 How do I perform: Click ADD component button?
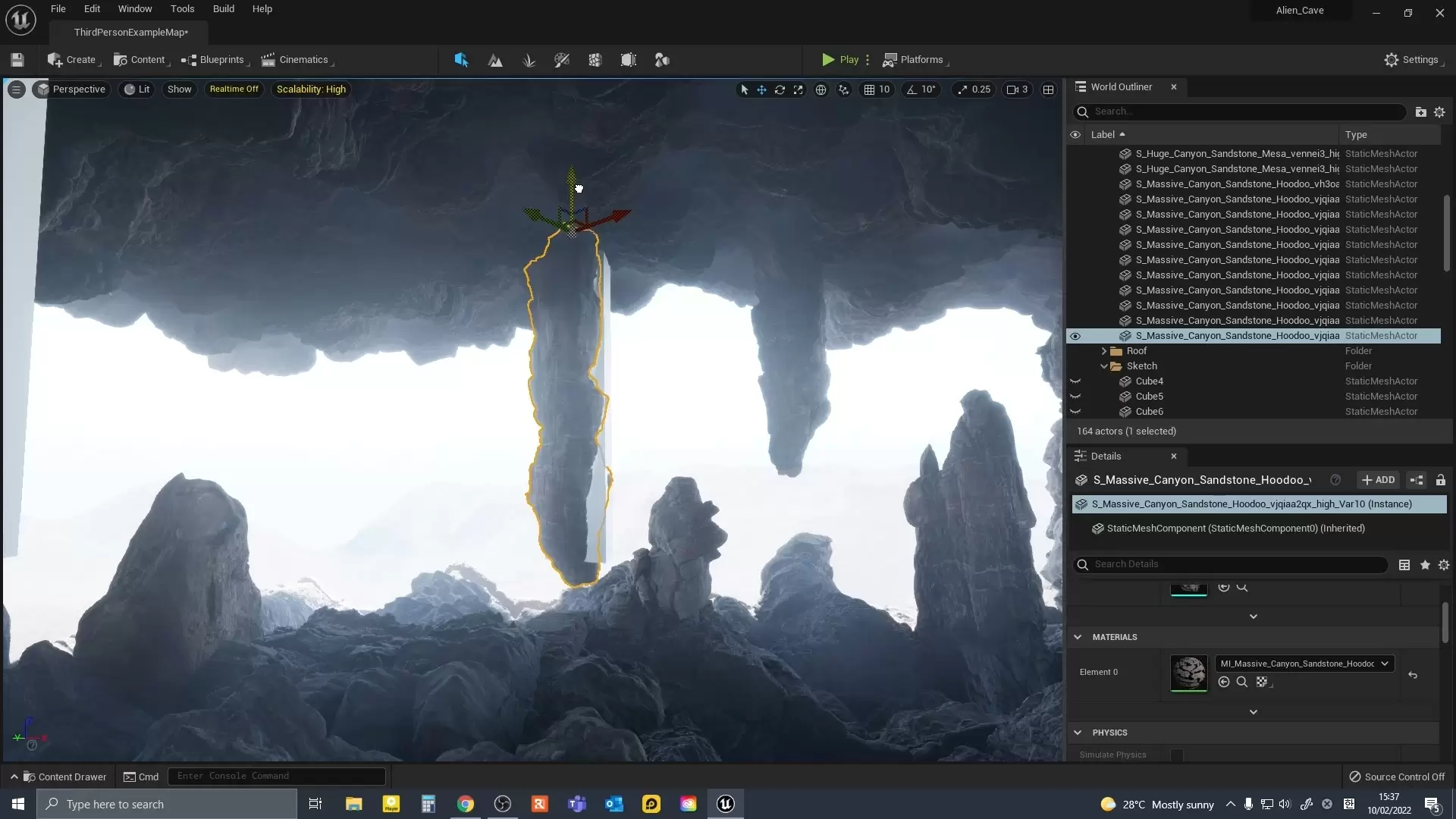[1378, 480]
